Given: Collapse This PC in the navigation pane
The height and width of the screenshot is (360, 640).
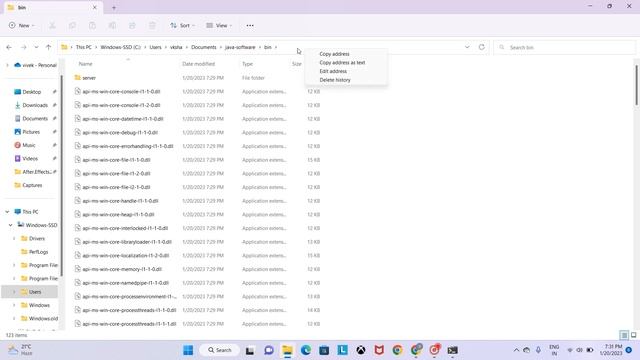Looking at the screenshot, I should pyautogui.click(x=7, y=211).
